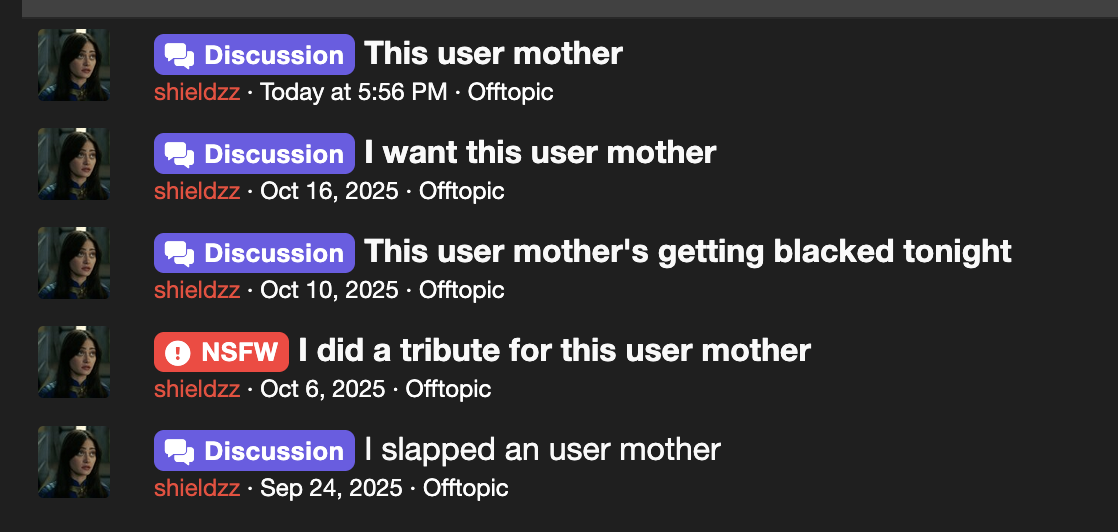This screenshot has height=532, width=1118.
Task: Click the Discussion badge on the Oct 16 thread
Action: pyautogui.click(x=254, y=154)
